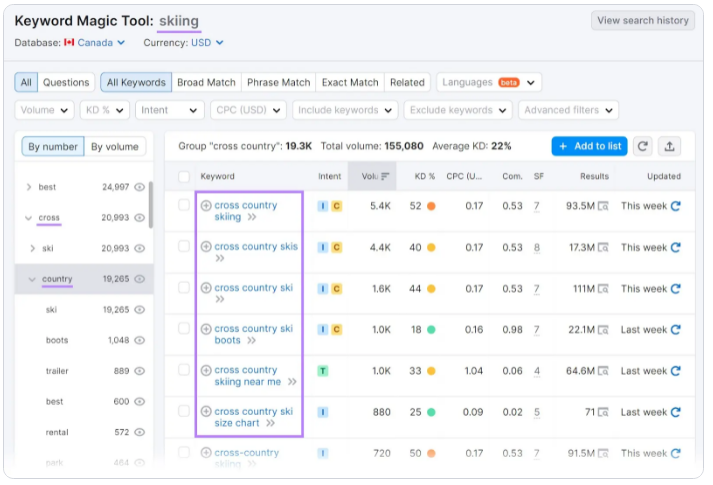Viewport: 713px width, 485px height.
Task: Open double-arrow icon after cross country skiing
Action: click(x=252, y=217)
